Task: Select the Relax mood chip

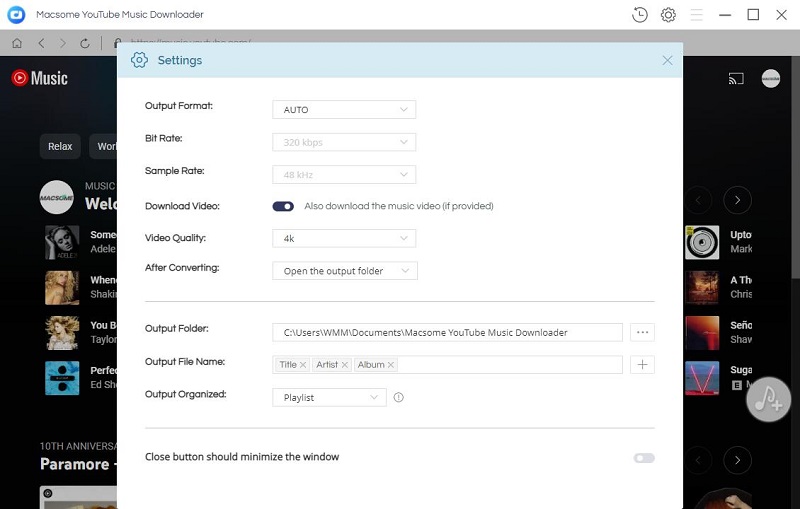Action: [60, 146]
